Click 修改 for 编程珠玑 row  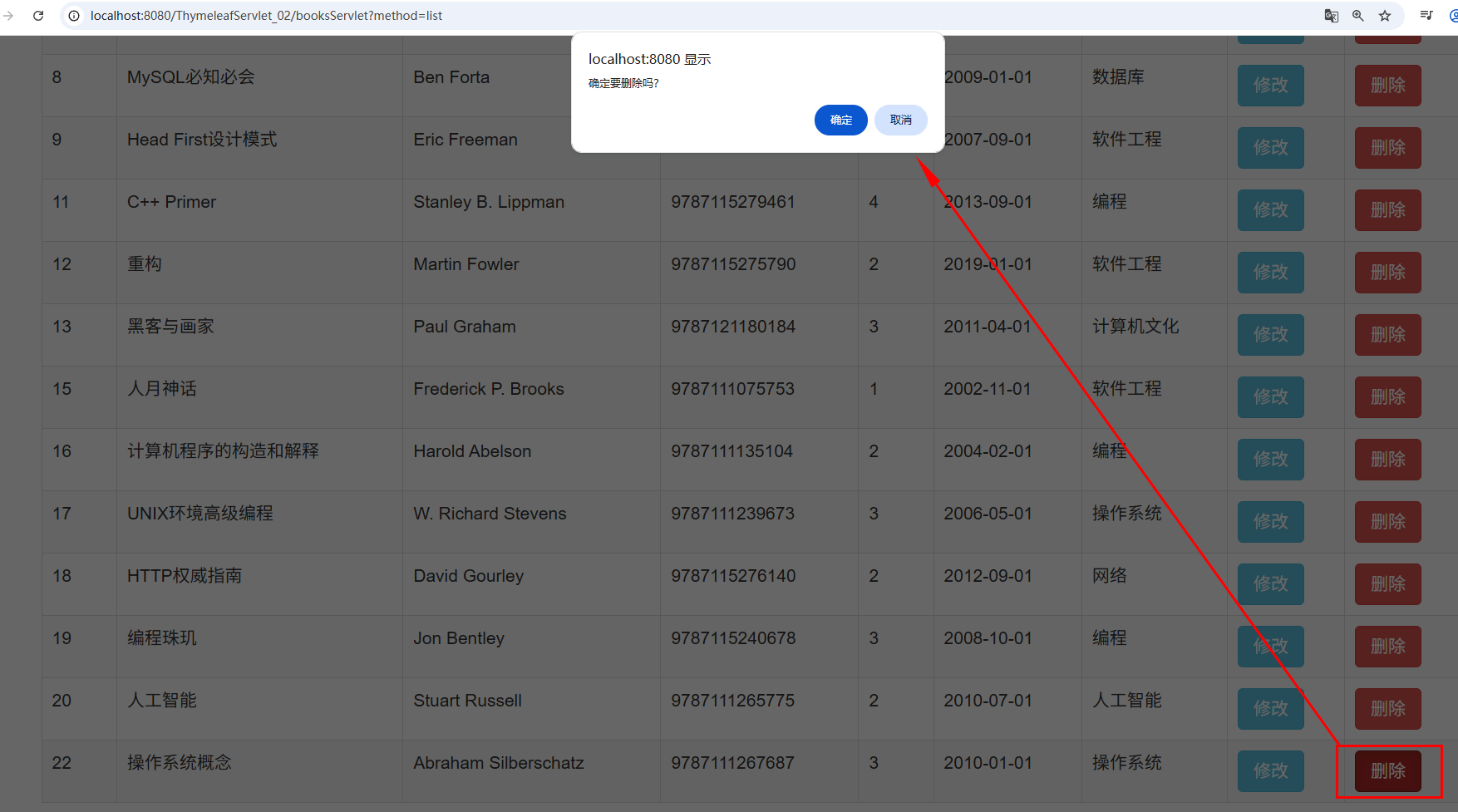click(1271, 647)
